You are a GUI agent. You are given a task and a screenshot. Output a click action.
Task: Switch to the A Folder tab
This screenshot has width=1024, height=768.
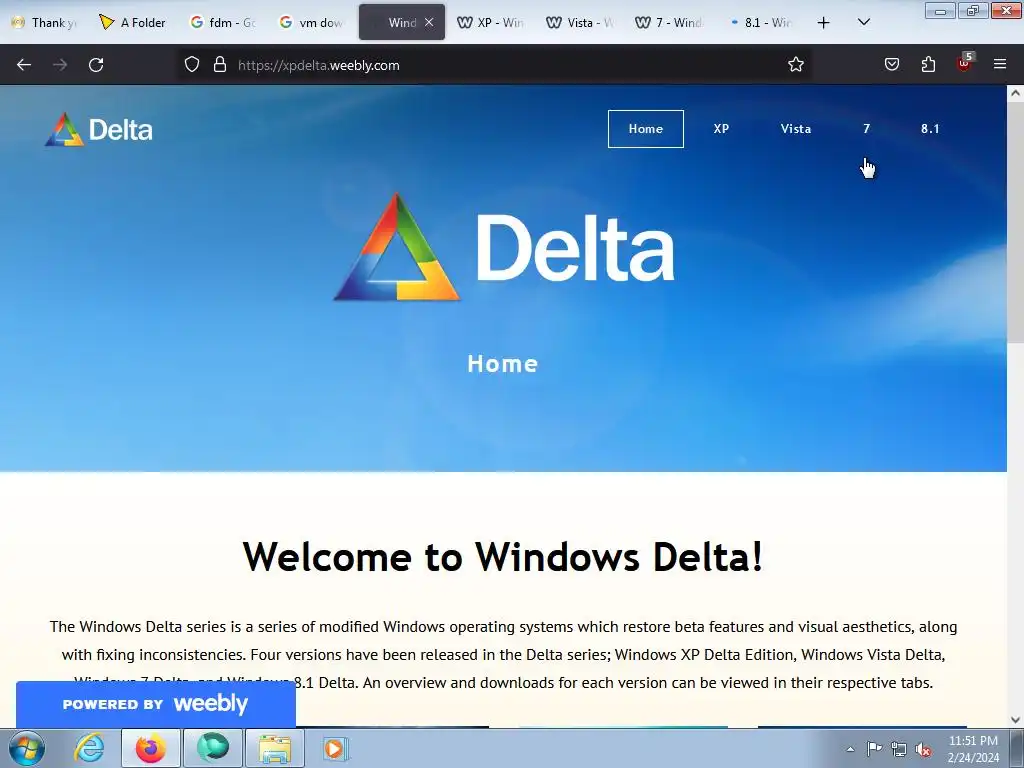(133, 23)
